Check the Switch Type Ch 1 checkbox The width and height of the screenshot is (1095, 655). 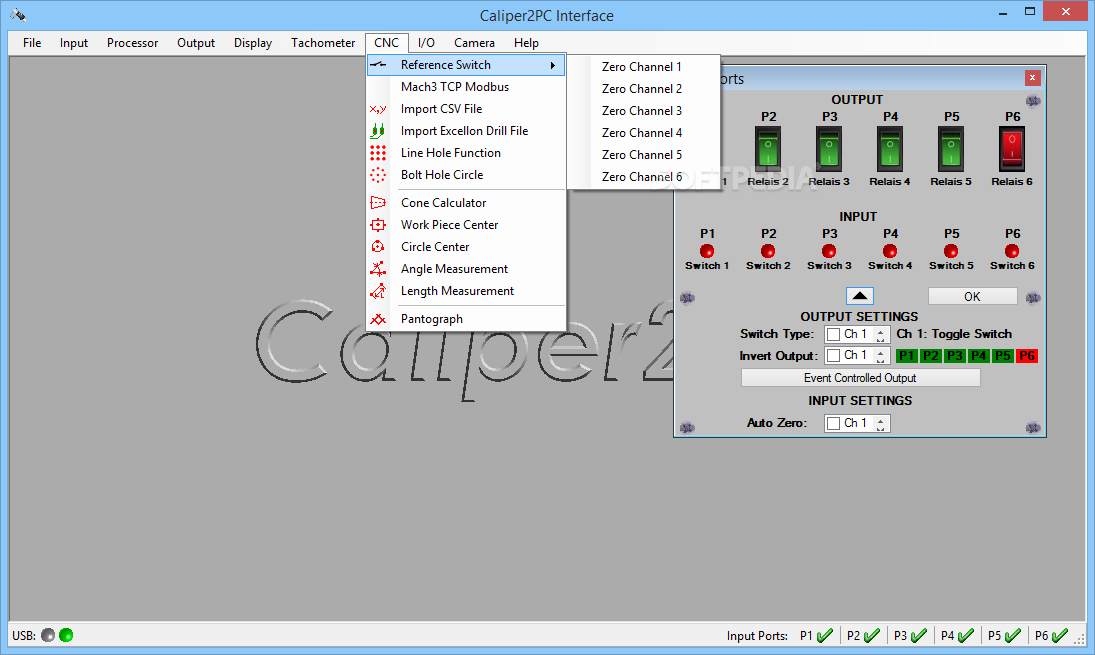[x=833, y=334]
